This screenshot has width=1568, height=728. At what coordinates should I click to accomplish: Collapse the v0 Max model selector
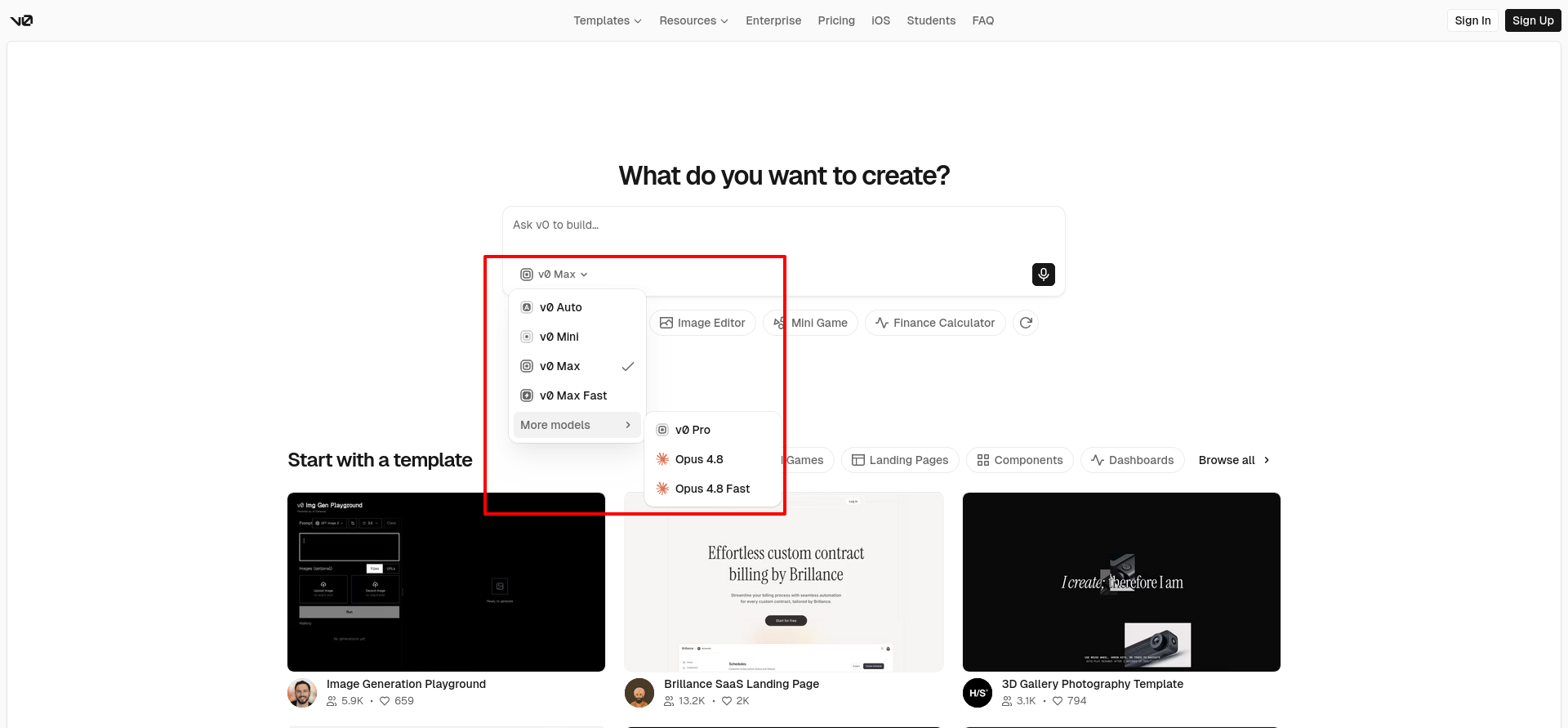click(555, 275)
